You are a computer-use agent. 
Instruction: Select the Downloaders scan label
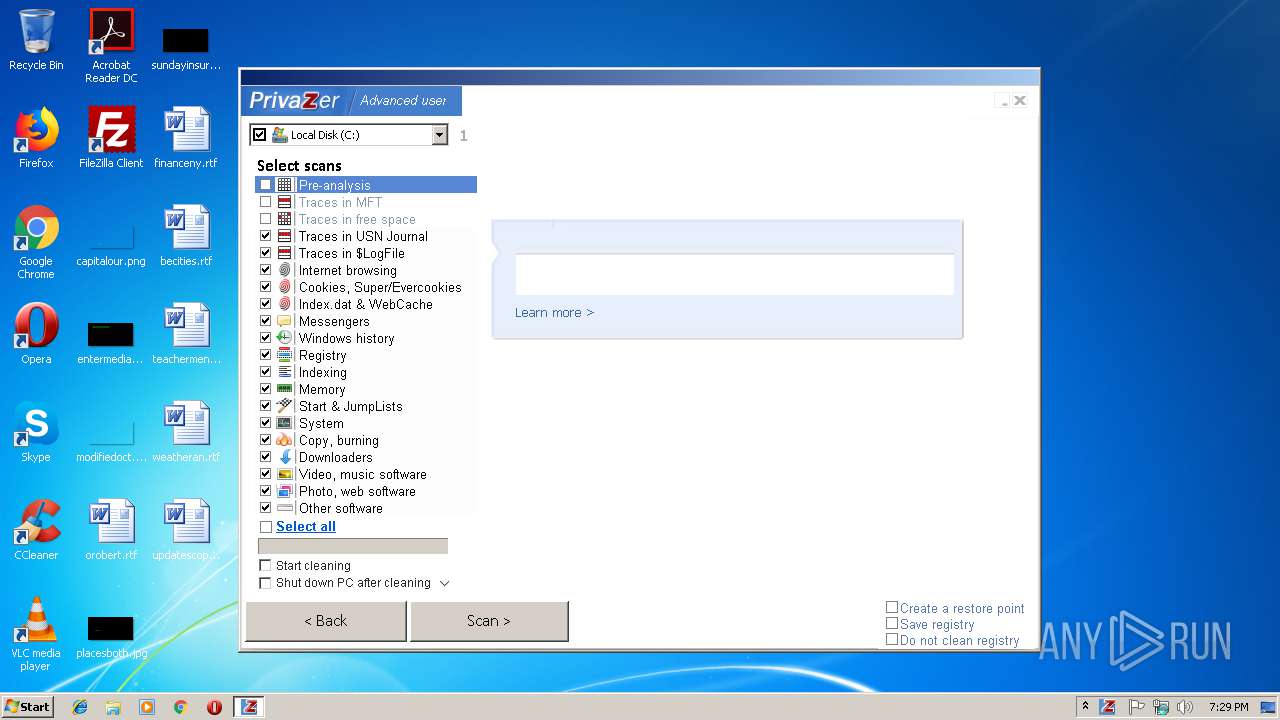tap(336, 457)
